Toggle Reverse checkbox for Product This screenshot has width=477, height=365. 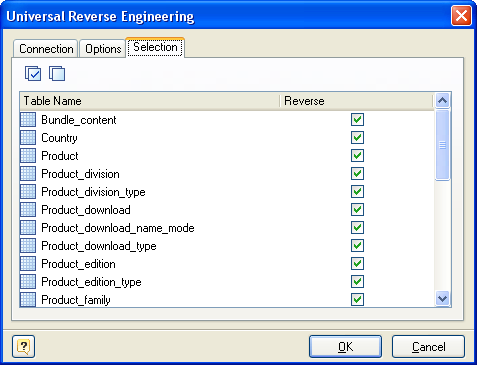point(357,156)
